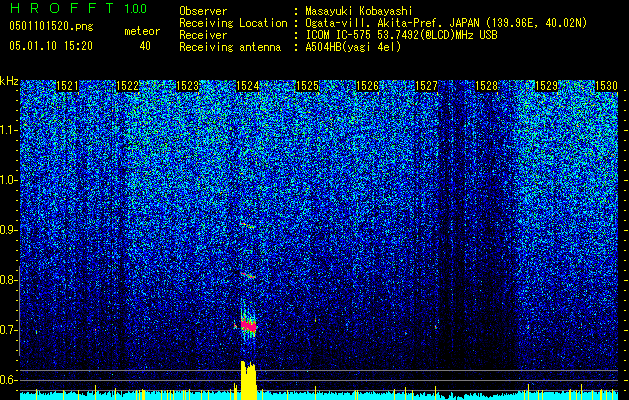Click the 1524 time marker
The image size is (629, 400).
(x=248, y=86)
